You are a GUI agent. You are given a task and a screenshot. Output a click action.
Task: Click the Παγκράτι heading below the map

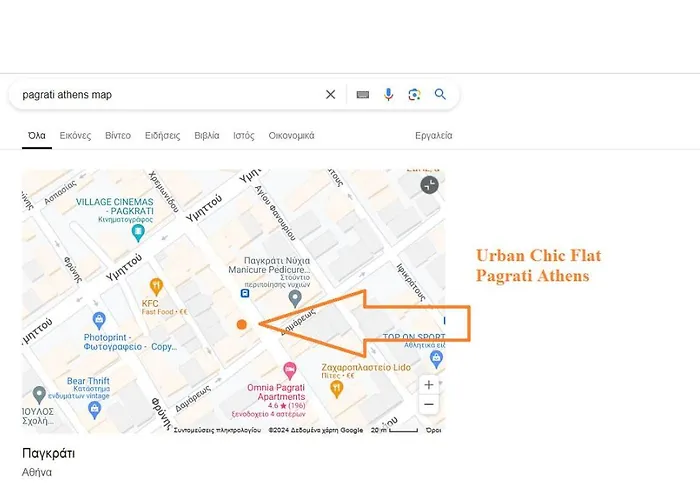pos(49,454)
